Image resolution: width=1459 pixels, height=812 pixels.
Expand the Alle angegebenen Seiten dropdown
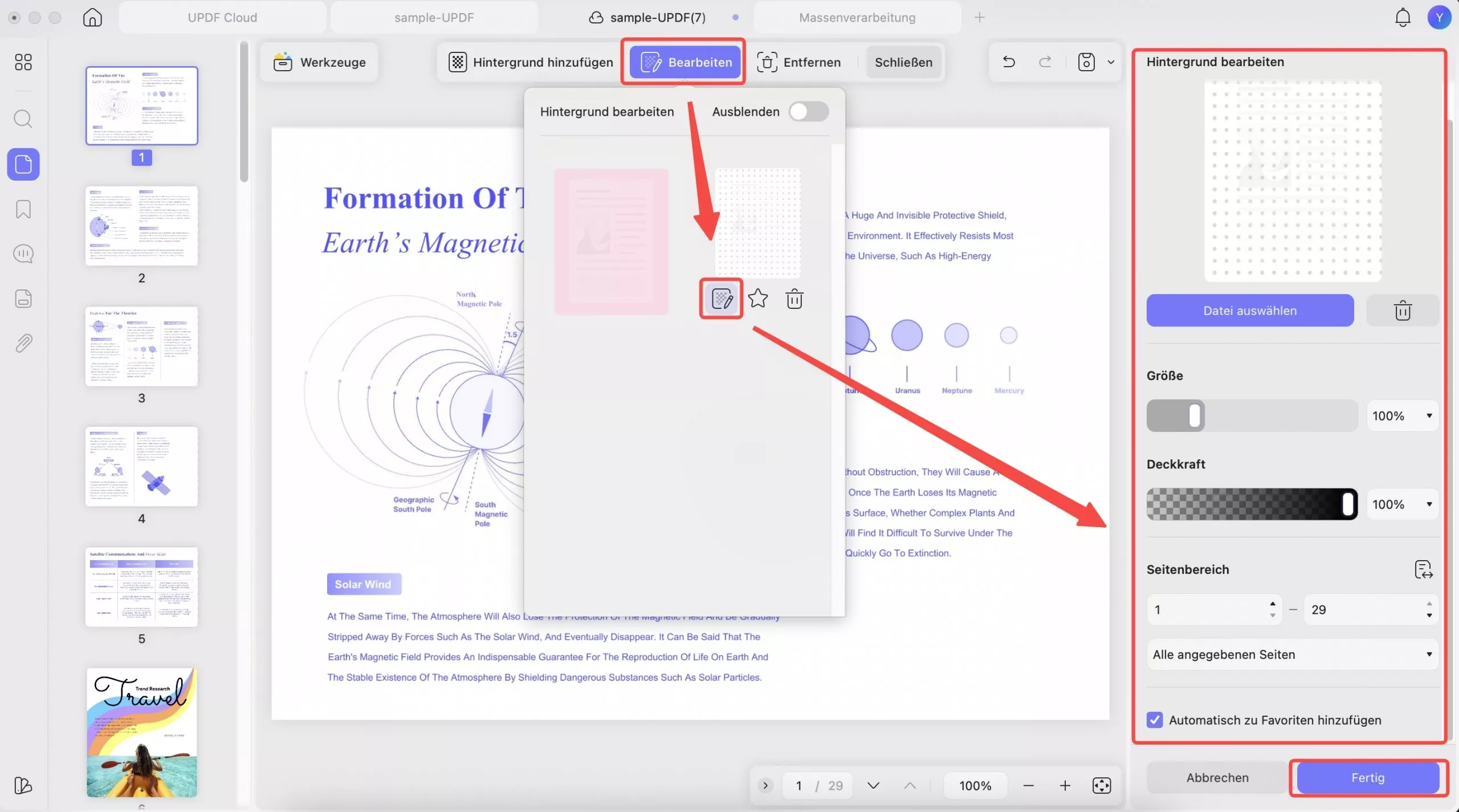1291,654
